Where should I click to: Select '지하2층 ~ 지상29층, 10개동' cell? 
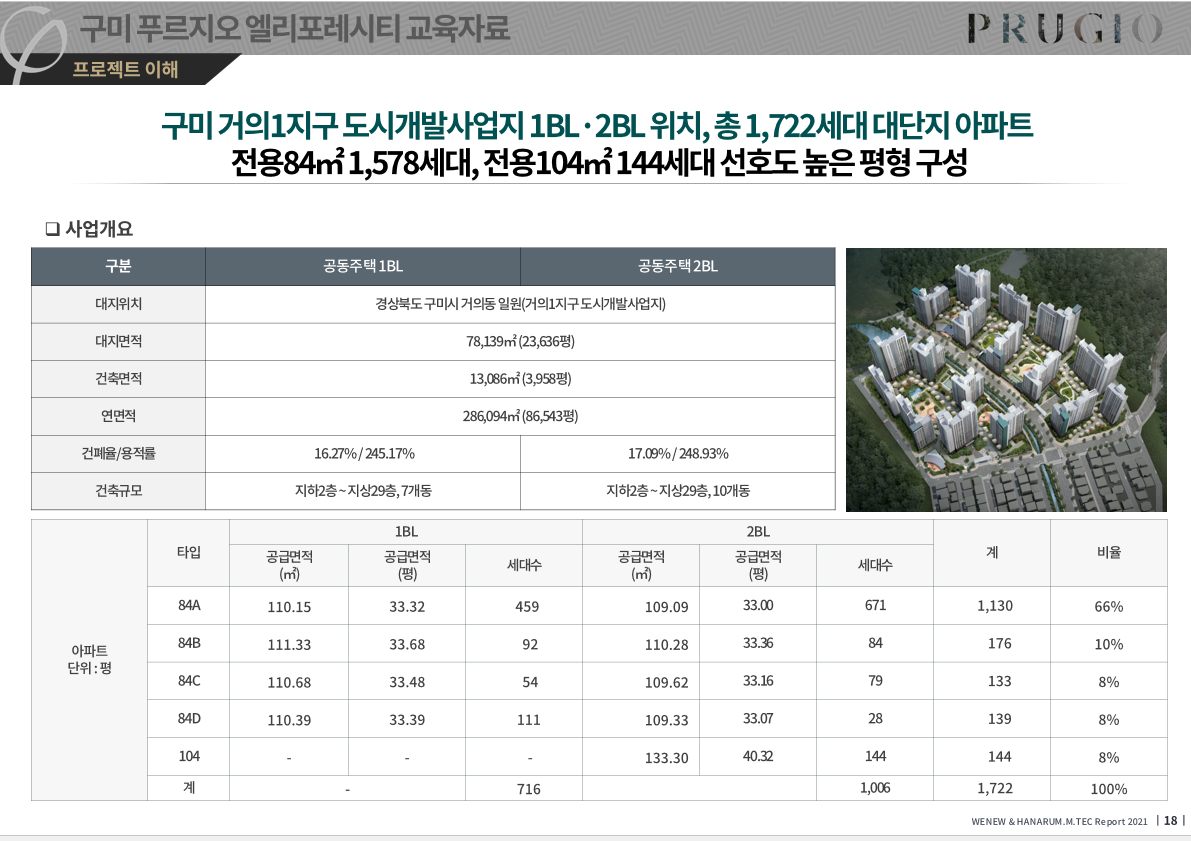coord(678,491)
